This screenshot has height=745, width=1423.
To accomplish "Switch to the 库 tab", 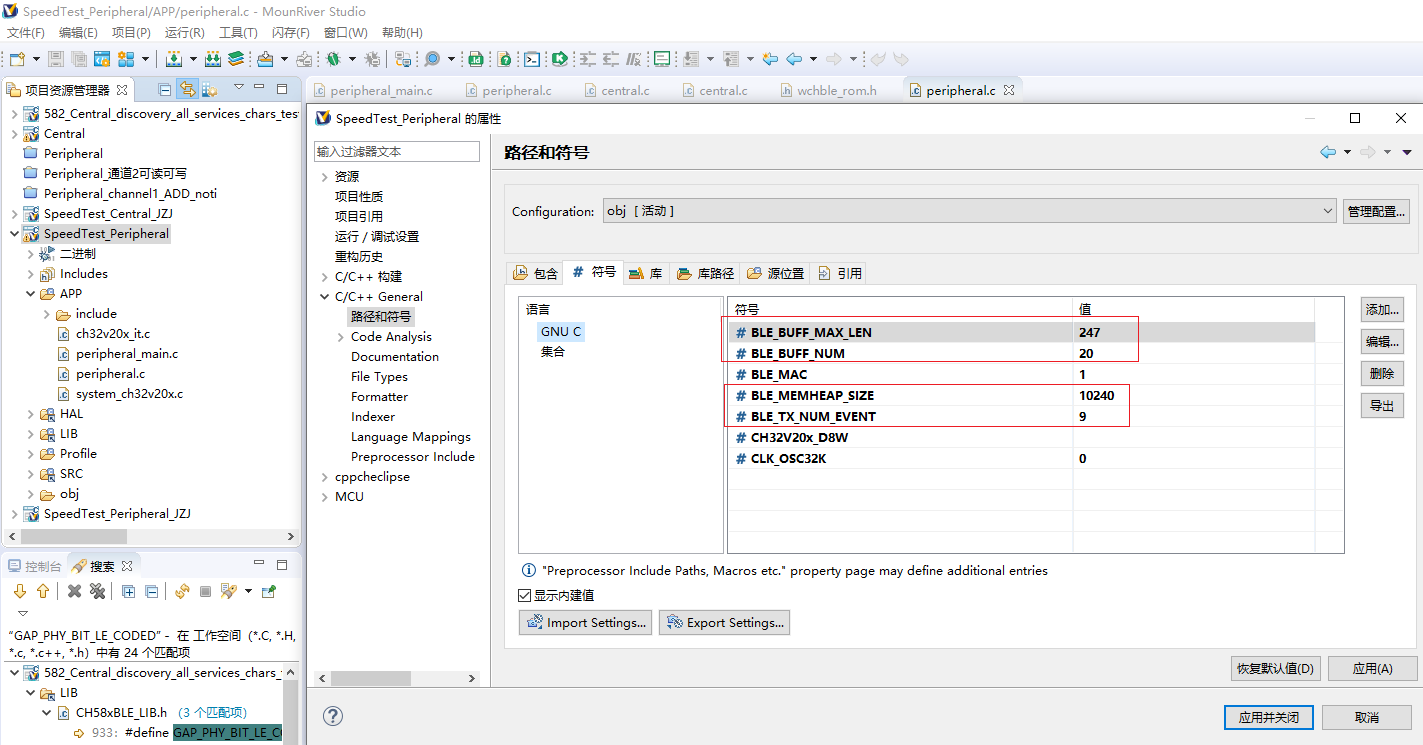I will pyautogui.click(x=645, y=273).
